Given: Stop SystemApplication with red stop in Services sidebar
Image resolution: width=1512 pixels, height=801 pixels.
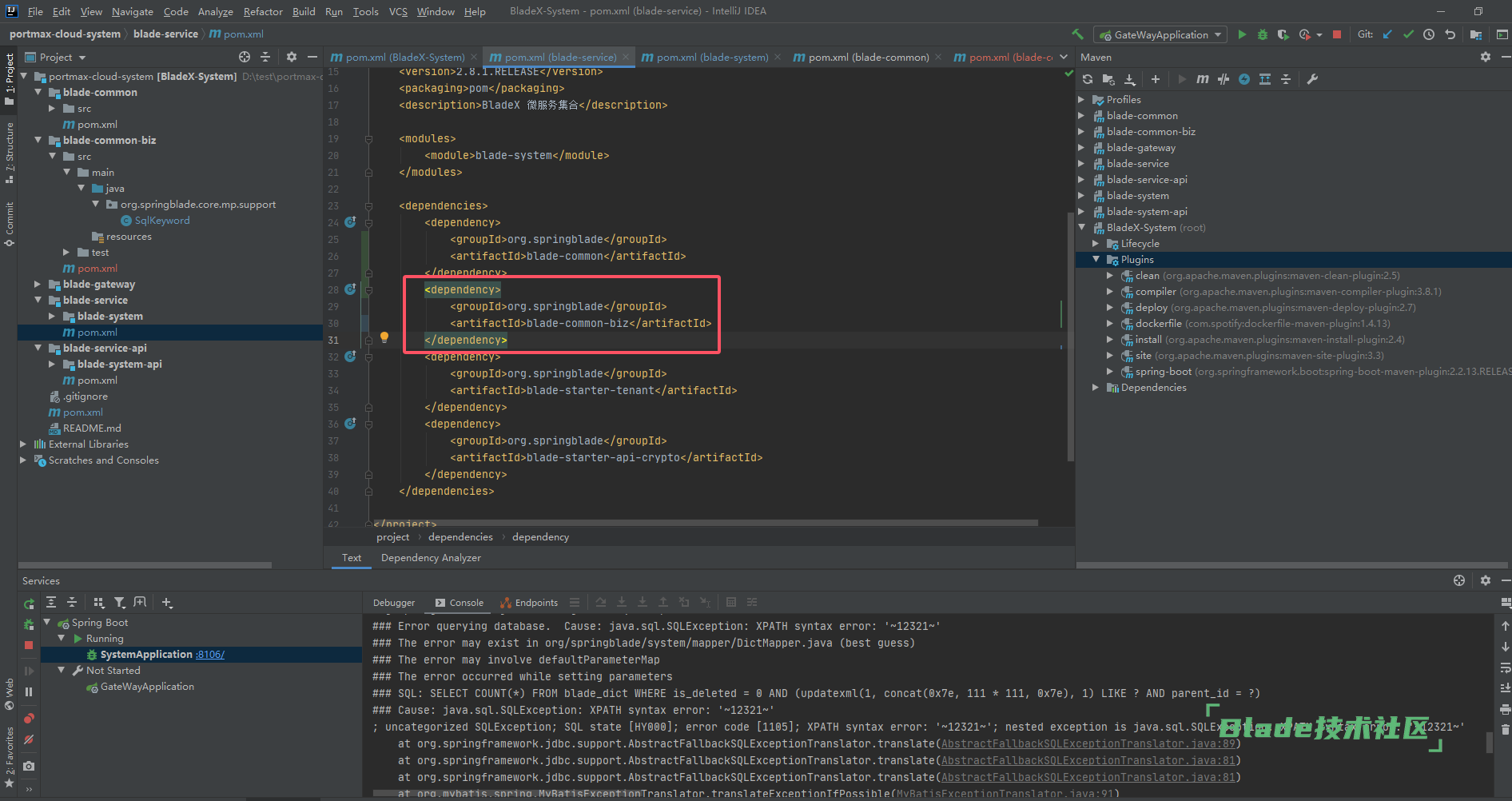Looking at the screenshot, I should click(29, 645).
